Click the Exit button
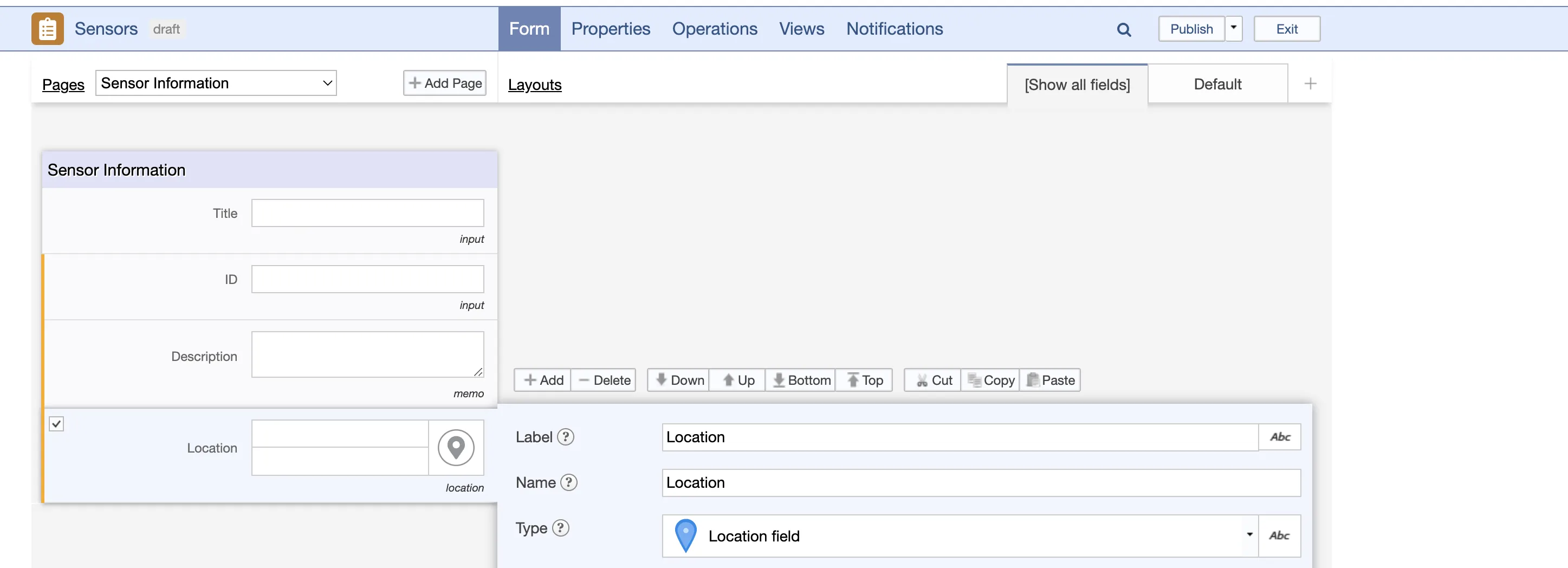The height and width of the screenshot is (568, 1568). (x=1286, y=29)
